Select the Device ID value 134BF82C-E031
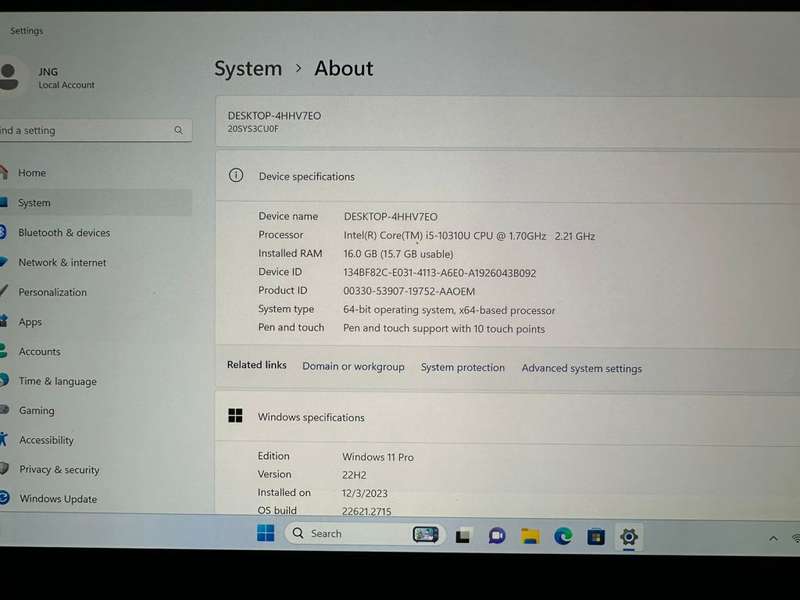Viewport: 800px width, 600px height. point(439,272)
